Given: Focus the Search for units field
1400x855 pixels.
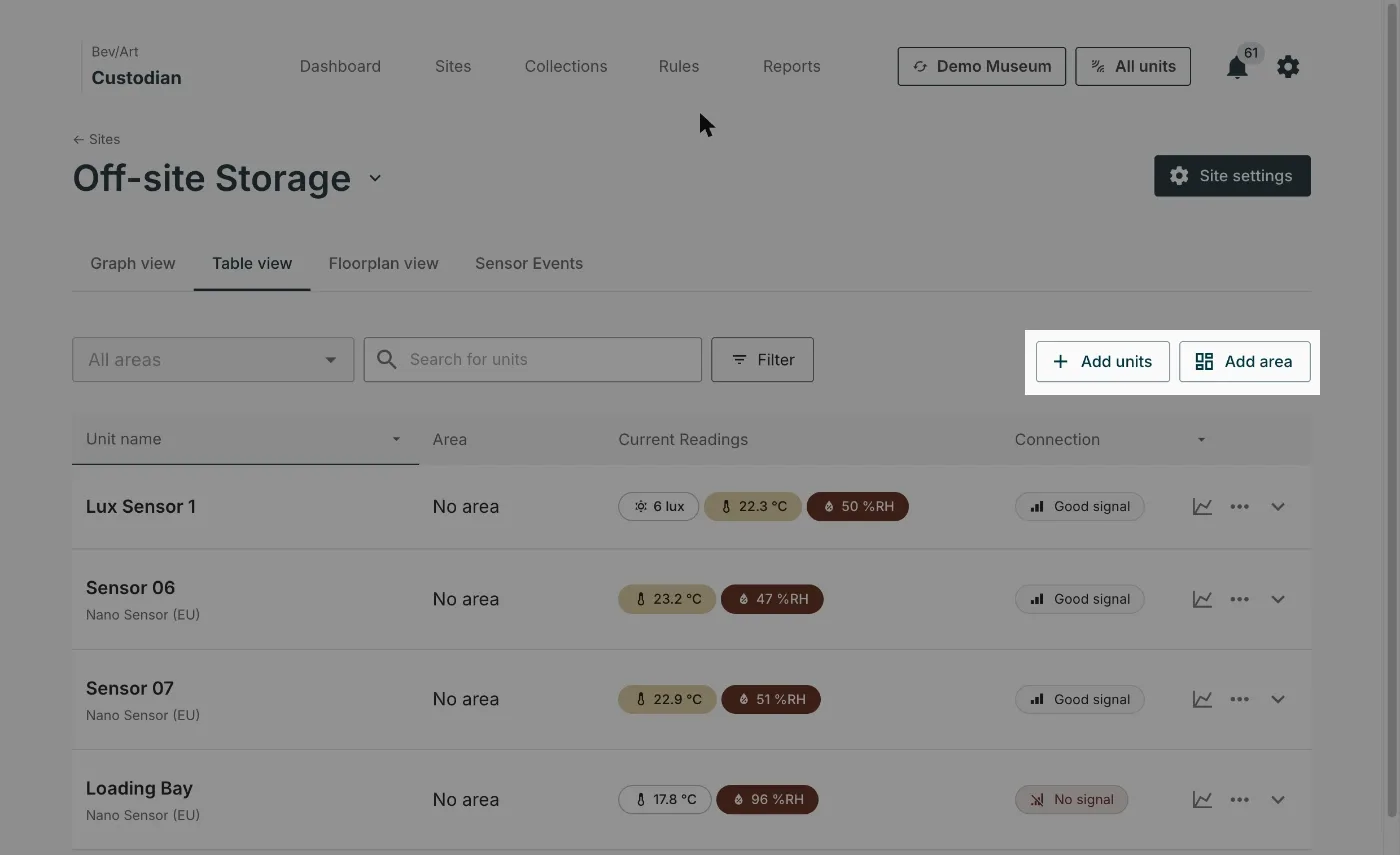Looking at the screenshot, I should point(533,360).
